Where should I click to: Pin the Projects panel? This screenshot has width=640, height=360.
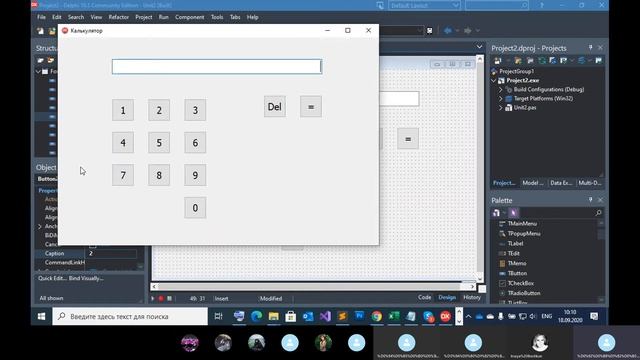click(x=590, y=48)
